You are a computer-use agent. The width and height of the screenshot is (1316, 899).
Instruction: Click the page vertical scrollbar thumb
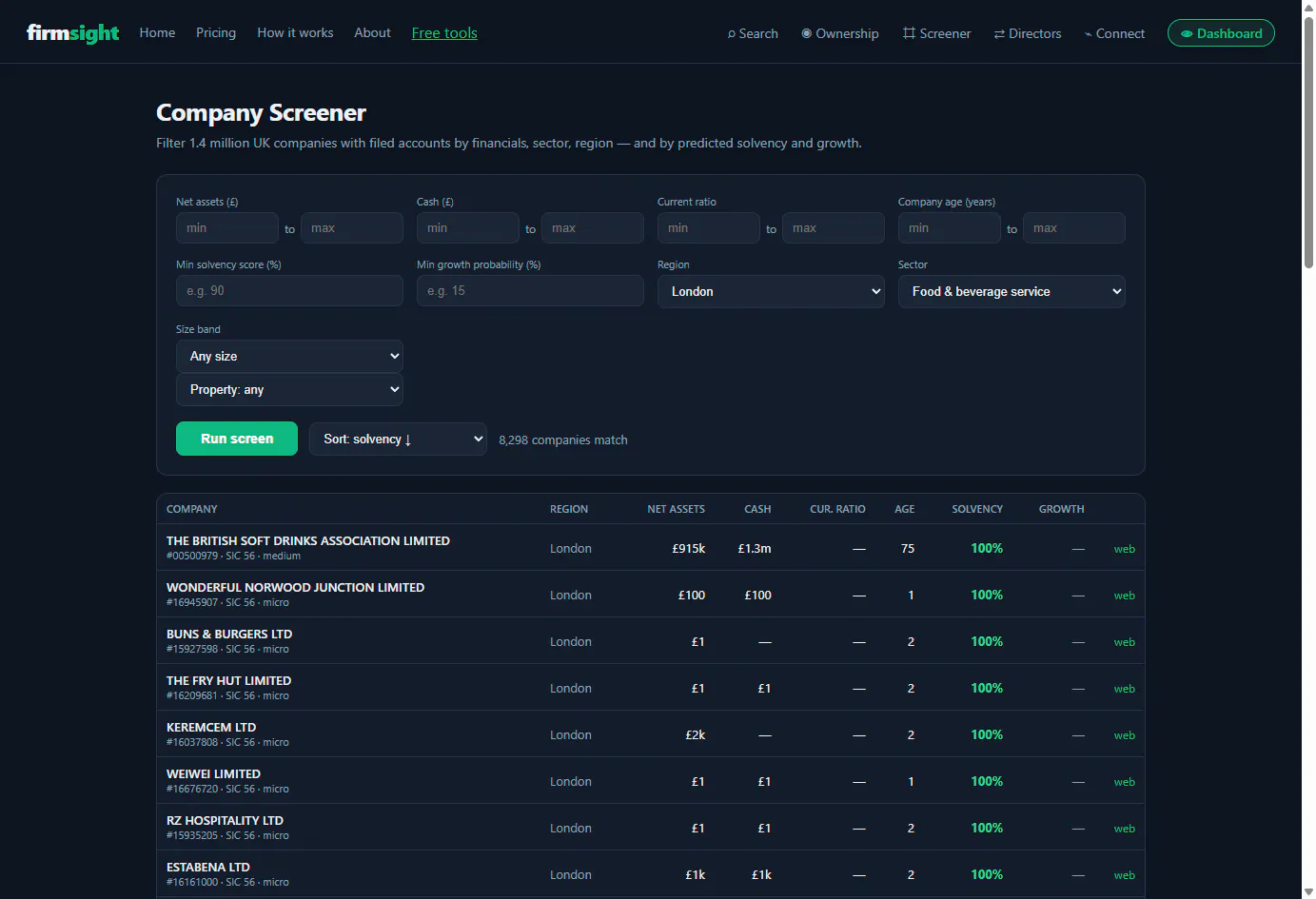[1308, 143]
